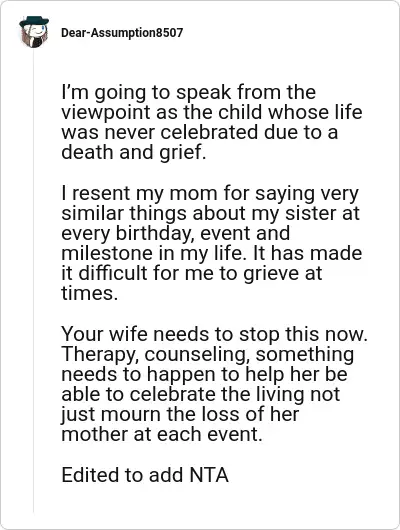Click the word "celebrated" in the first paragraph
Viewport: 400px width, 530px height.
(x=209, y=132)
